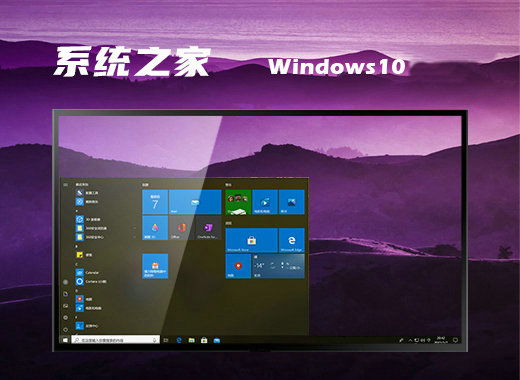Click the microphone in the search box
The width and height of the screenshot is (520, 380).
point(155,340)
